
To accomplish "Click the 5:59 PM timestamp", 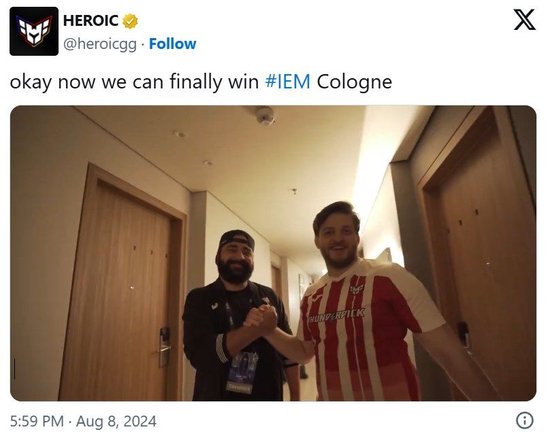I will 37,421.
